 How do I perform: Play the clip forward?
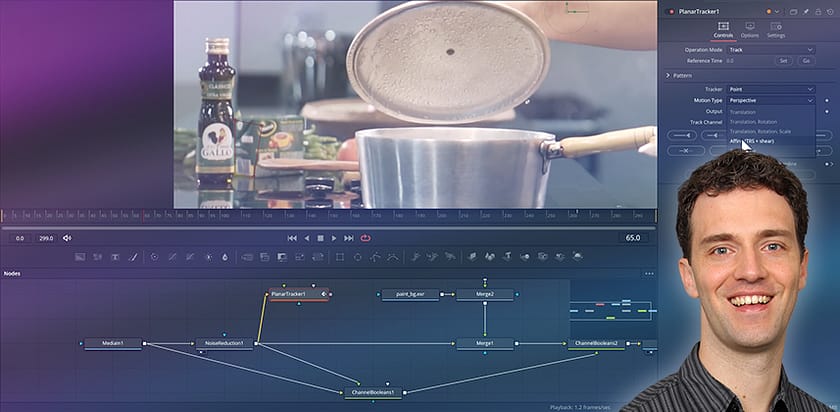coord(334,238)
